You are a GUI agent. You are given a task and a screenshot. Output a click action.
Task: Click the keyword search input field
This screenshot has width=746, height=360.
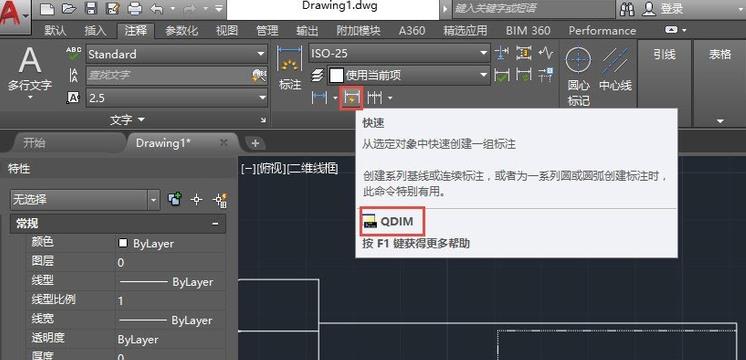[533, 9]
